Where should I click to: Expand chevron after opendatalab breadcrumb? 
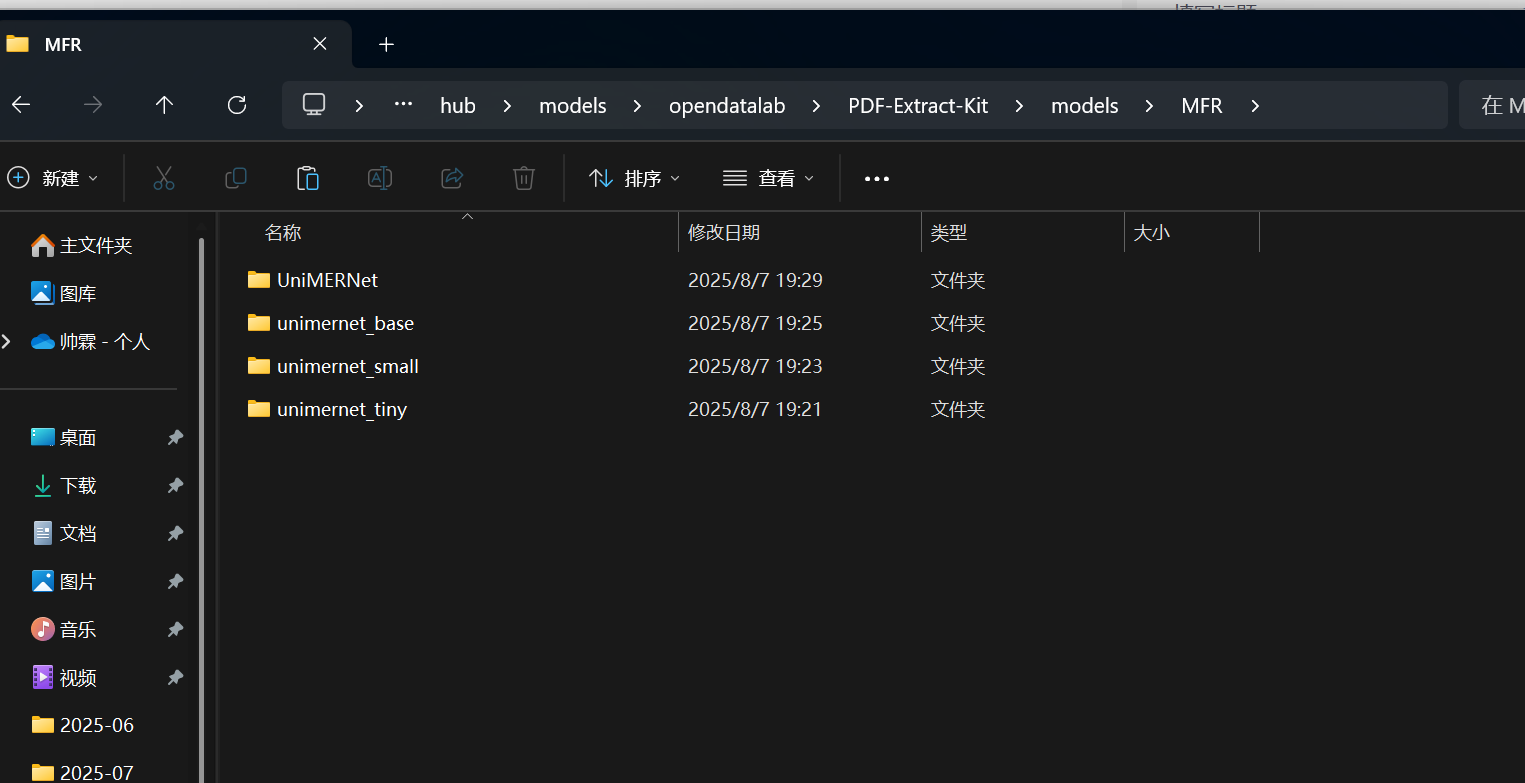[817, 106]
